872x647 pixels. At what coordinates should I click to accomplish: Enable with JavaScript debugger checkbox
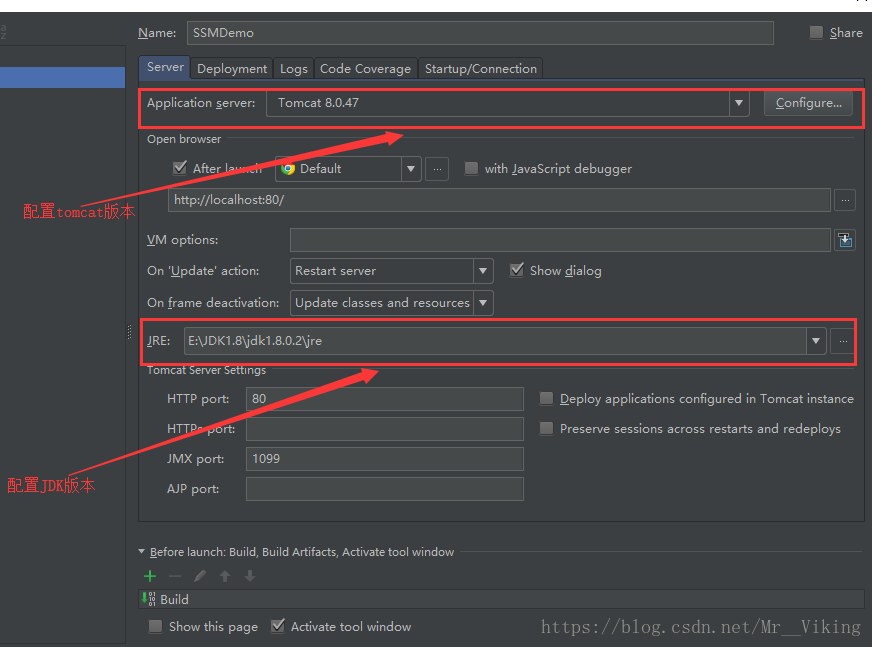(x=471, y=168)
